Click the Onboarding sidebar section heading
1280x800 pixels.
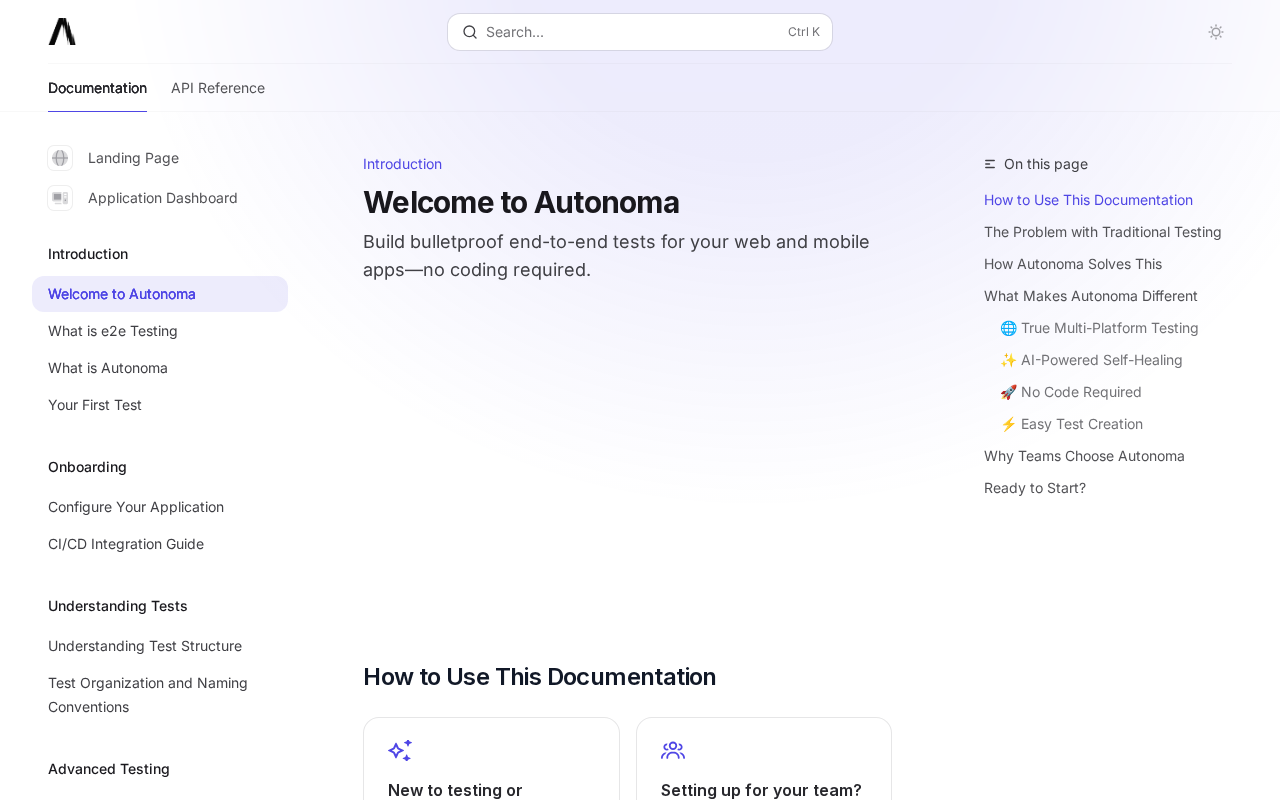click(x=87, y=467)
